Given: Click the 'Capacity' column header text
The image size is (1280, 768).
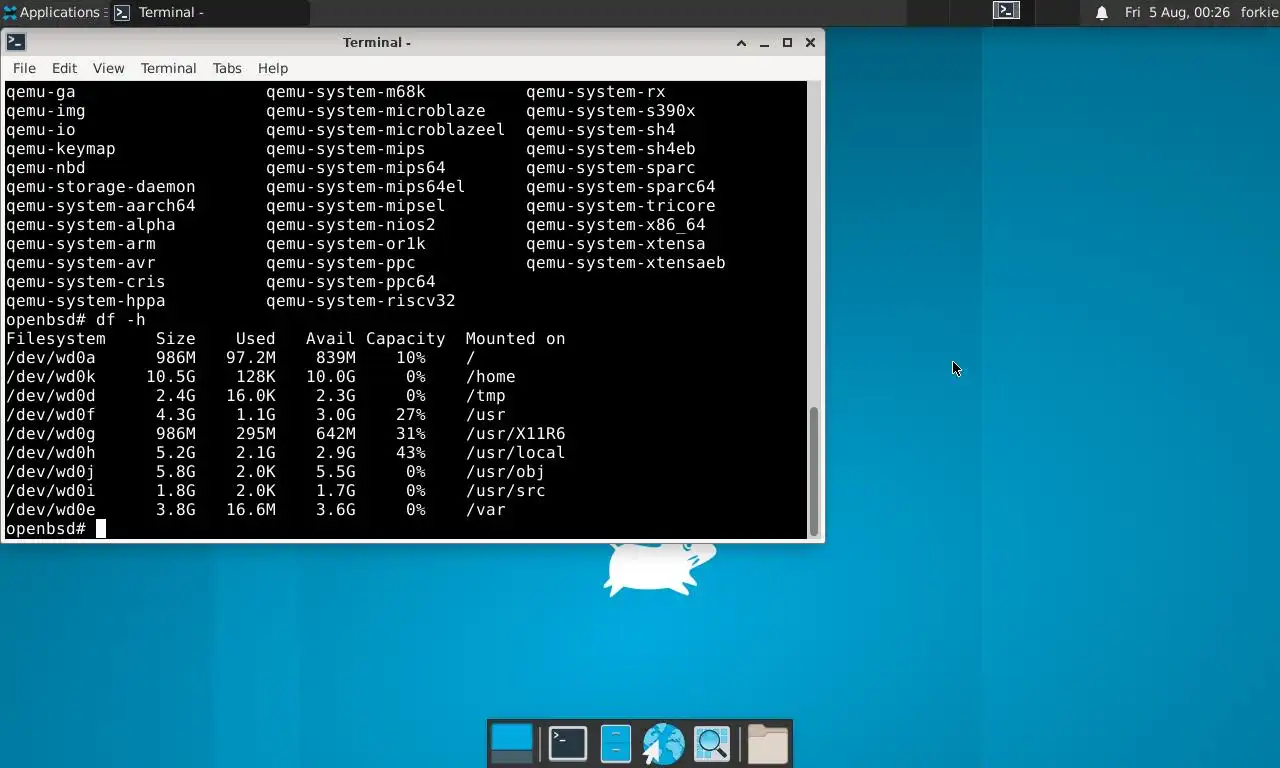Looking at the screenshot, I should coord(406,339).
